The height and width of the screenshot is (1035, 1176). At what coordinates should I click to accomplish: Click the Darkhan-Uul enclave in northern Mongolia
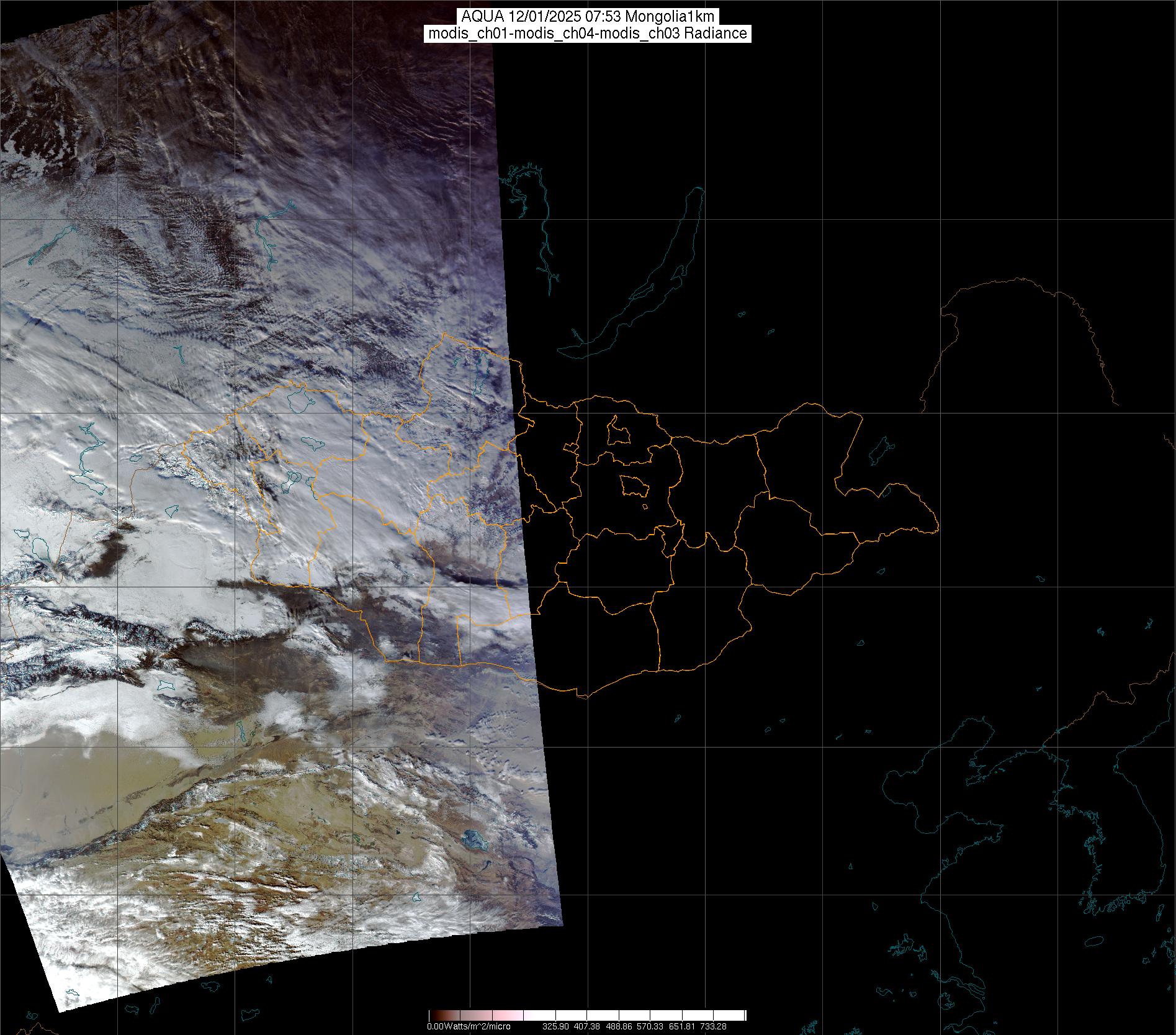[x=617, y=431]
